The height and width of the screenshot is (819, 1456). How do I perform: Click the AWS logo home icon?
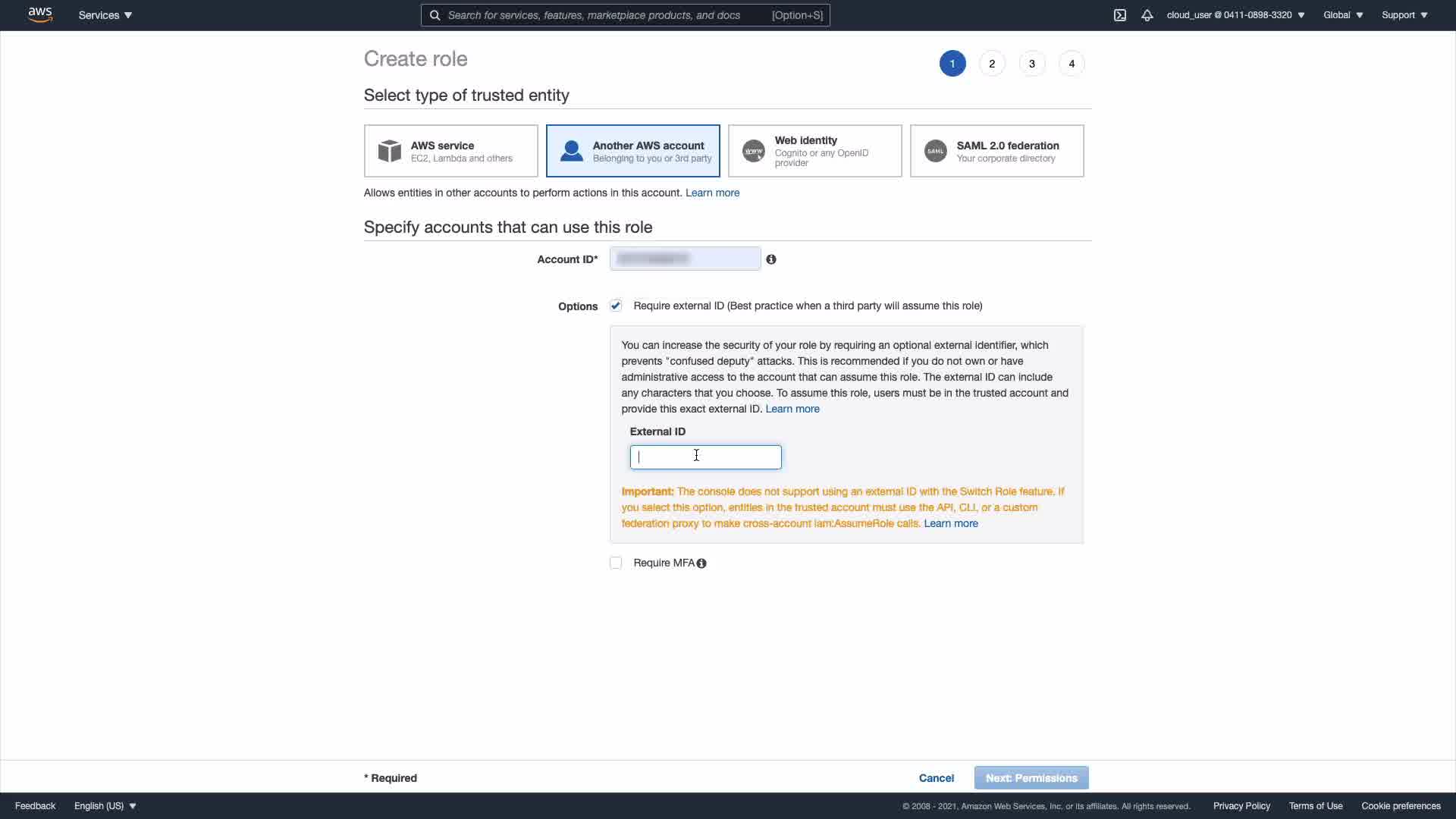(39, 15)
